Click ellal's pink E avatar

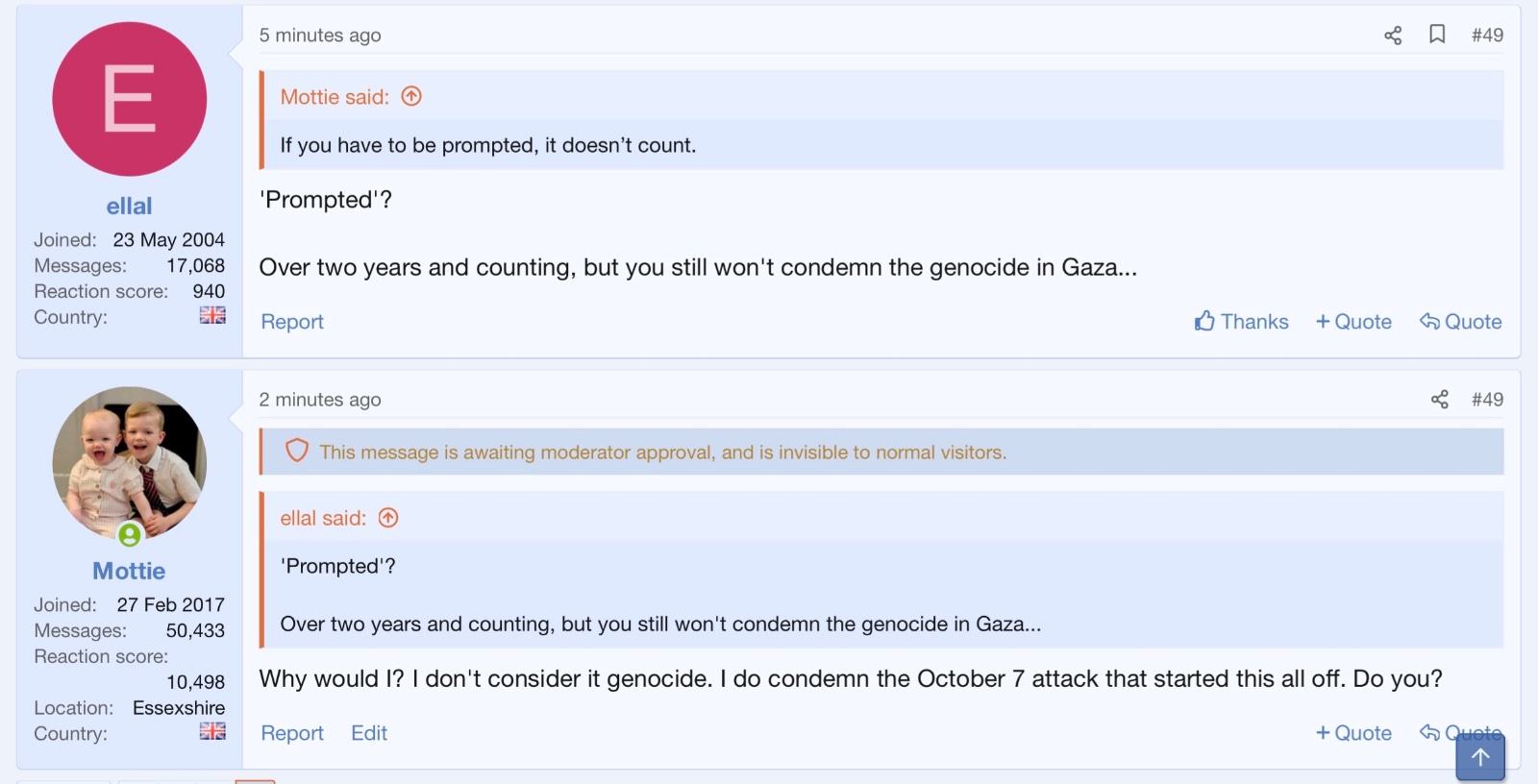click(129, 99)
